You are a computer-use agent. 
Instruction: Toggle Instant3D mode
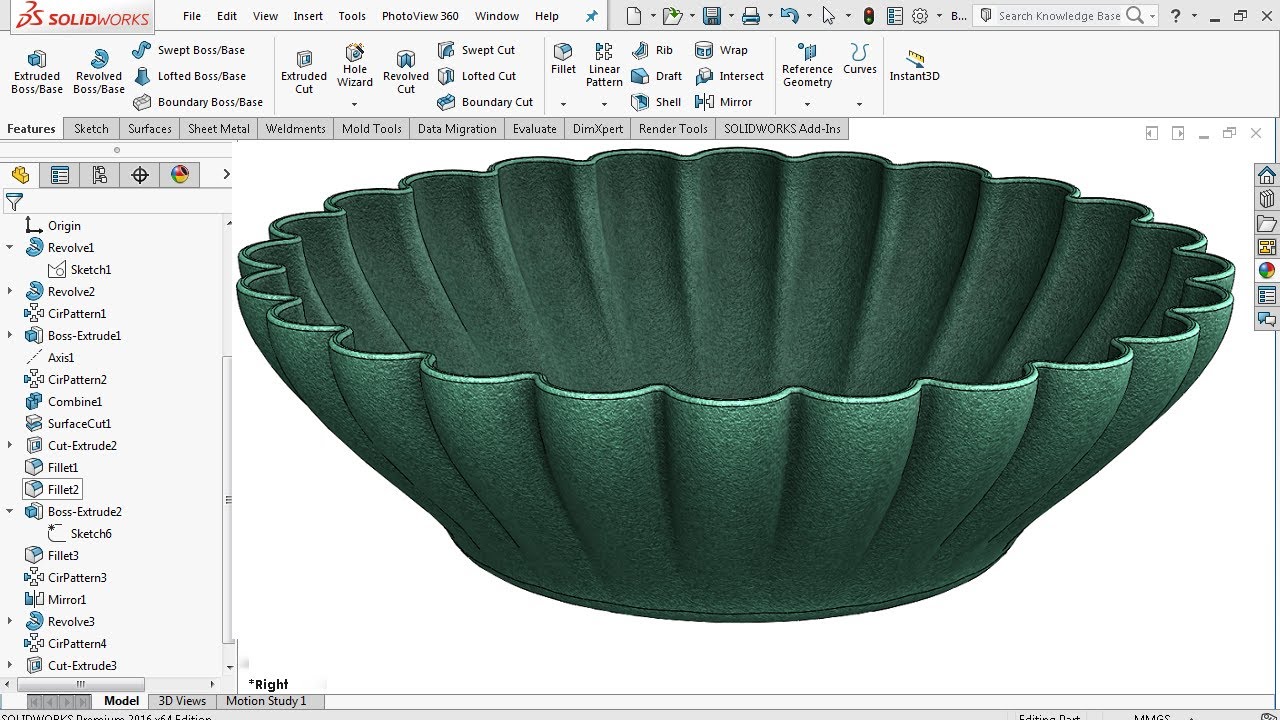coord(915,66)
